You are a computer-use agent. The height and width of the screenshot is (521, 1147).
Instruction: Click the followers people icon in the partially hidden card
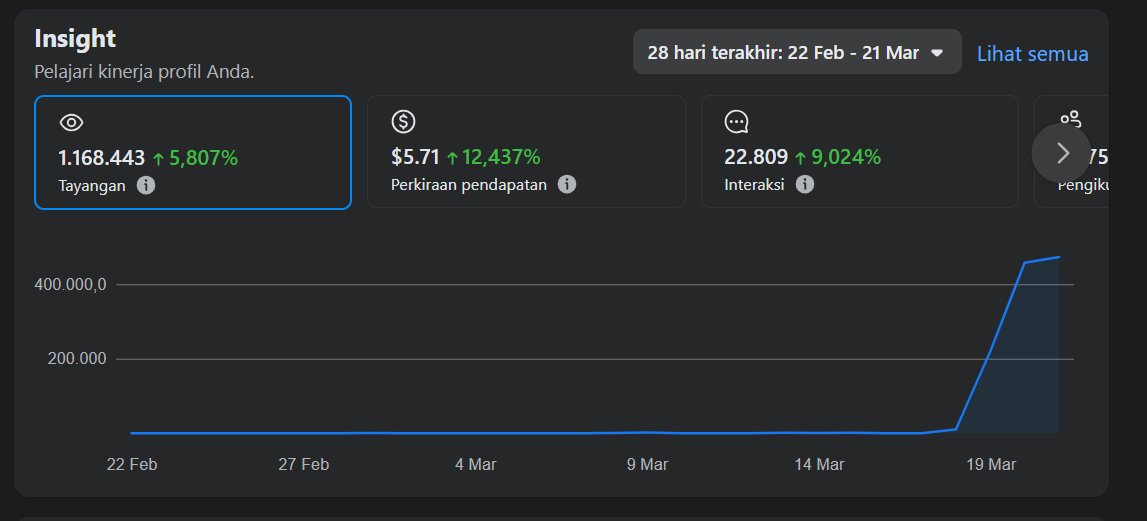click(1070, 119)
